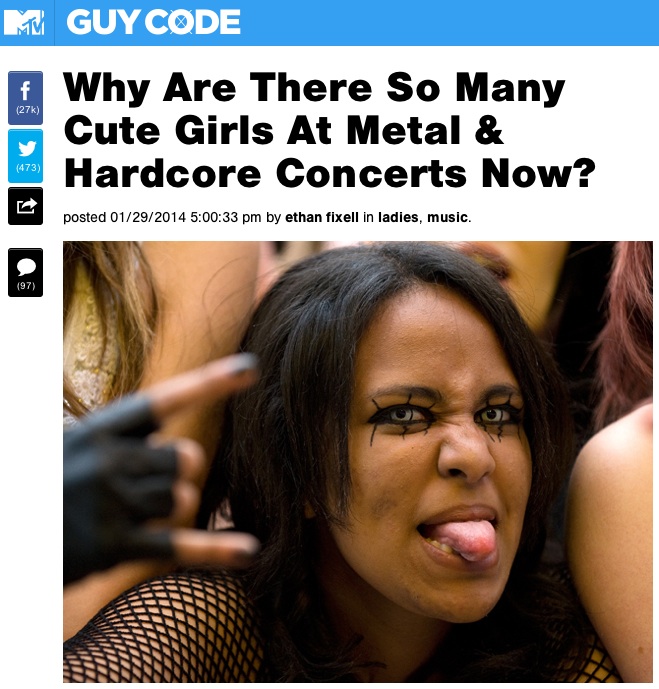Click the word Hardcore in the headline
The width and height of the screenshot is (659, 689).
163,174
